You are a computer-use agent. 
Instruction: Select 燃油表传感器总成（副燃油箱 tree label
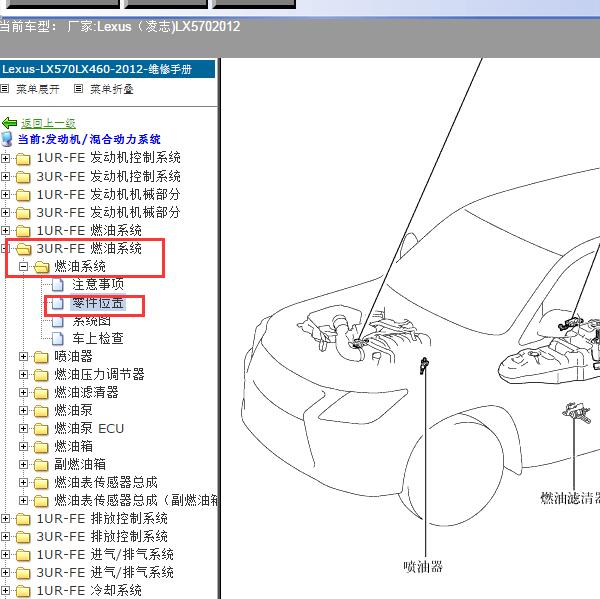point(136,500)
